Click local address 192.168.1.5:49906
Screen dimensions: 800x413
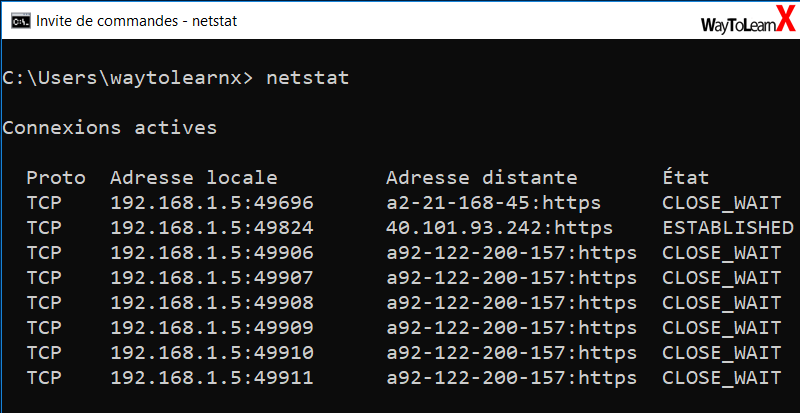[212, 253]
